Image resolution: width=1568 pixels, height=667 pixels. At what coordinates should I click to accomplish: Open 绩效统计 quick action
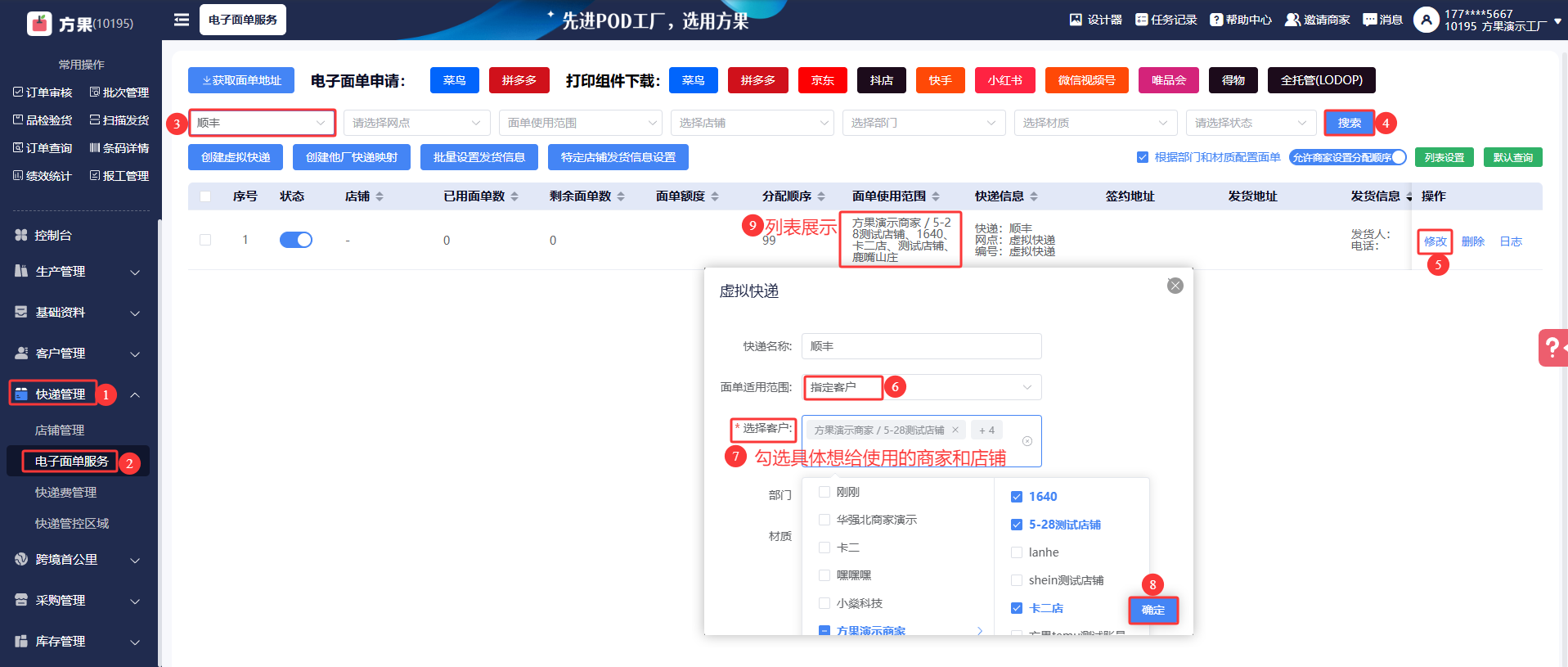[x=43, y=176]
